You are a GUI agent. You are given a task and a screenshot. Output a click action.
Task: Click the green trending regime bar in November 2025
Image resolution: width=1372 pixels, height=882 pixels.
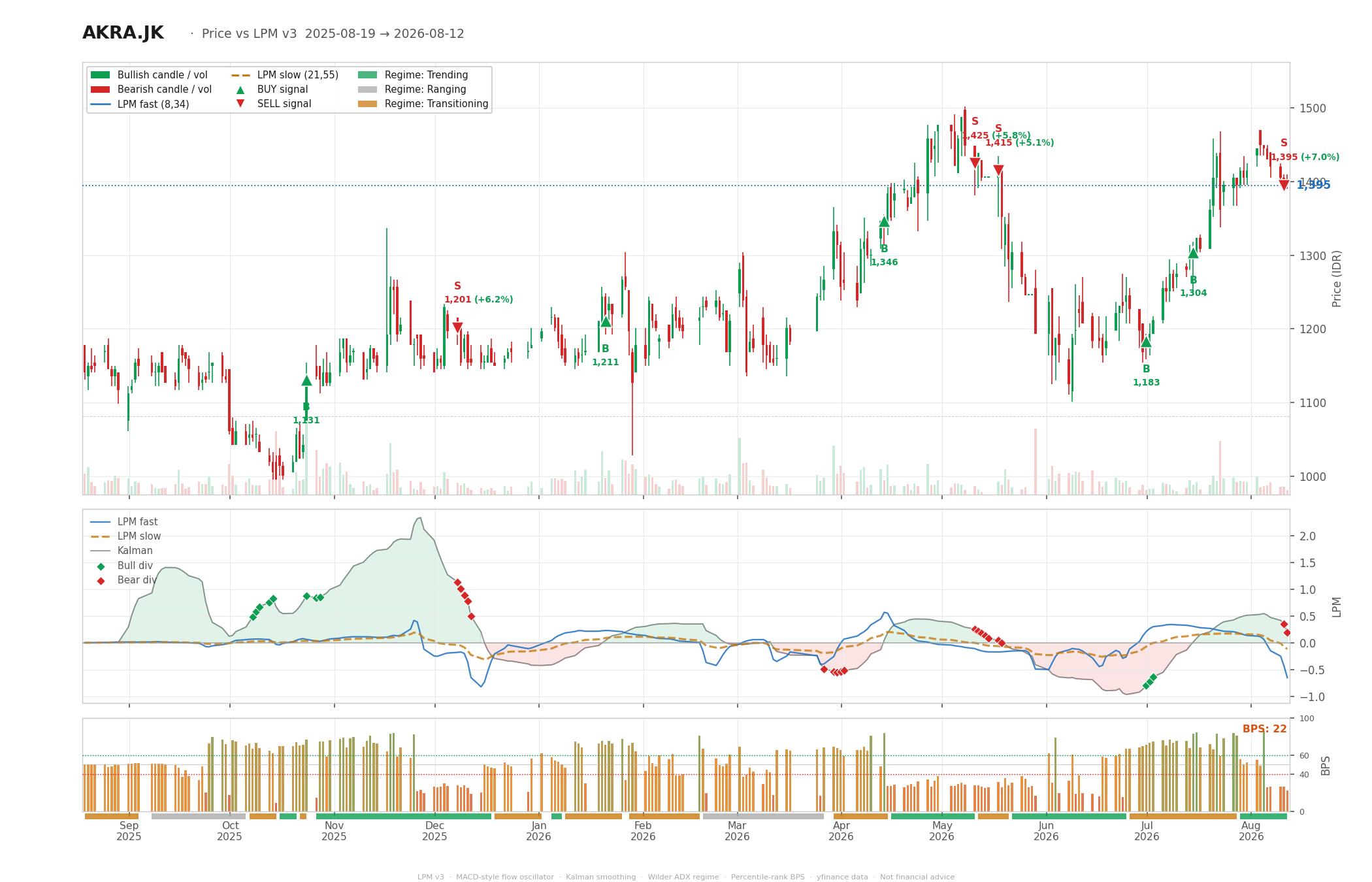tap(403, 816)
